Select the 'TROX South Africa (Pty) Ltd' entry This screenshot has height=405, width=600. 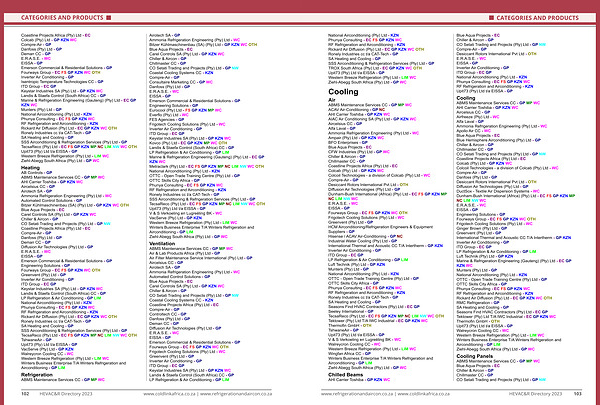tap(375, 68)
